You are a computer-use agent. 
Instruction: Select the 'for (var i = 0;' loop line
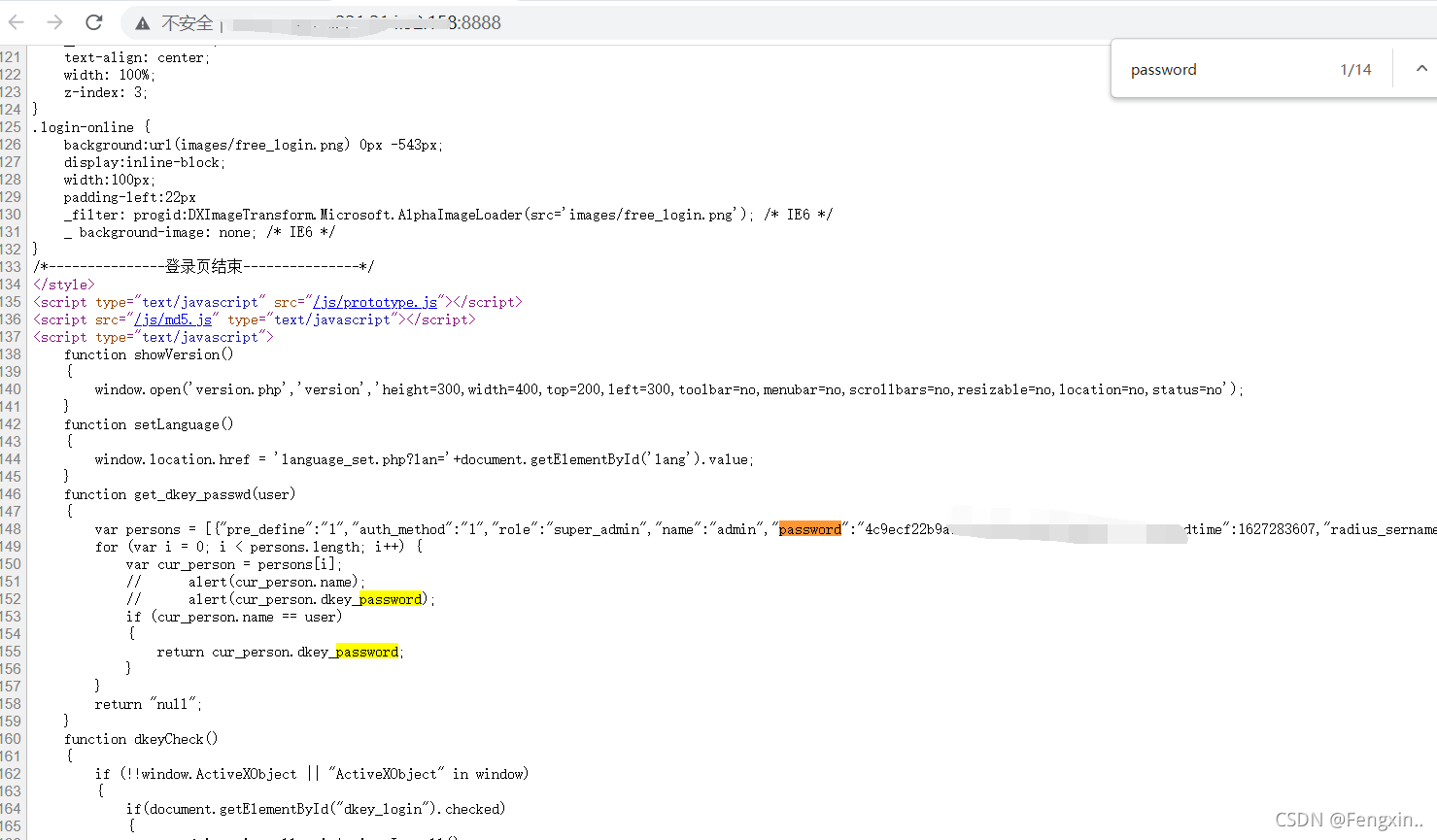pos(258,547)
